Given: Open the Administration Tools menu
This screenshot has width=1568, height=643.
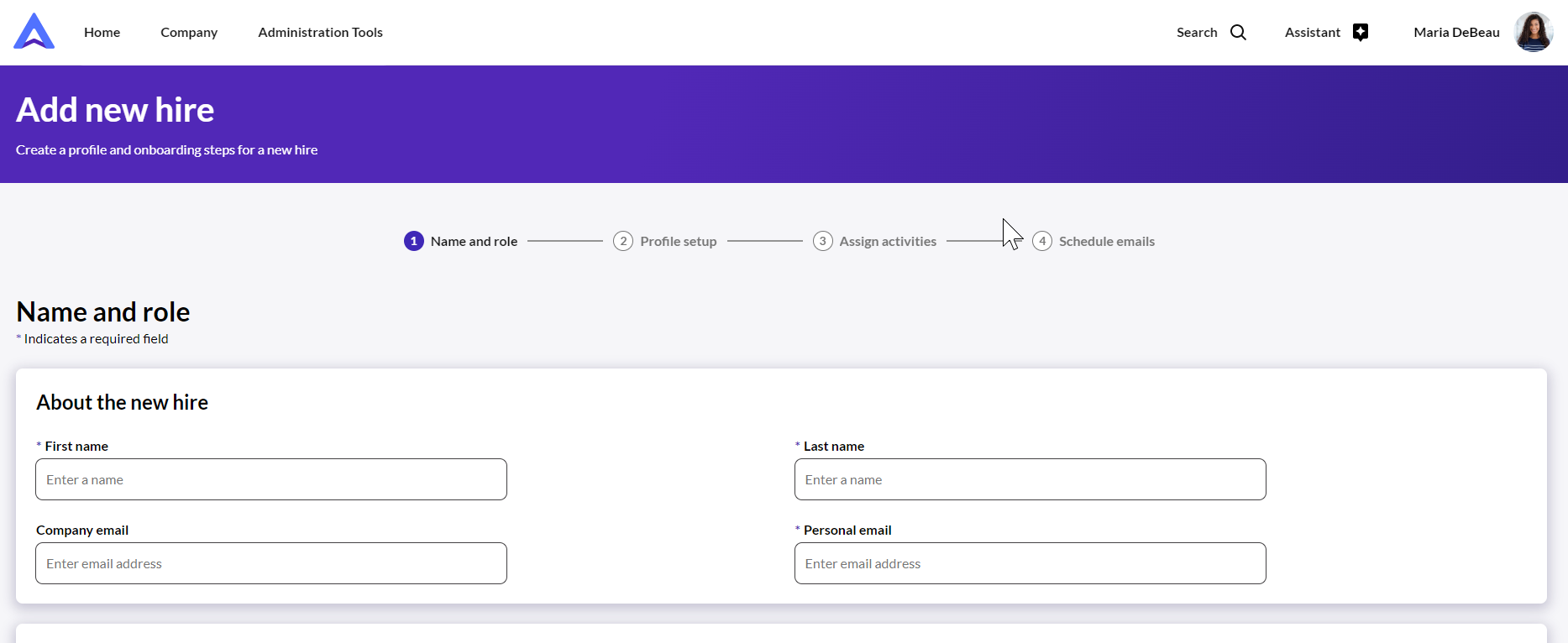Looking at the screenshot, I should [x=320, y=32].
